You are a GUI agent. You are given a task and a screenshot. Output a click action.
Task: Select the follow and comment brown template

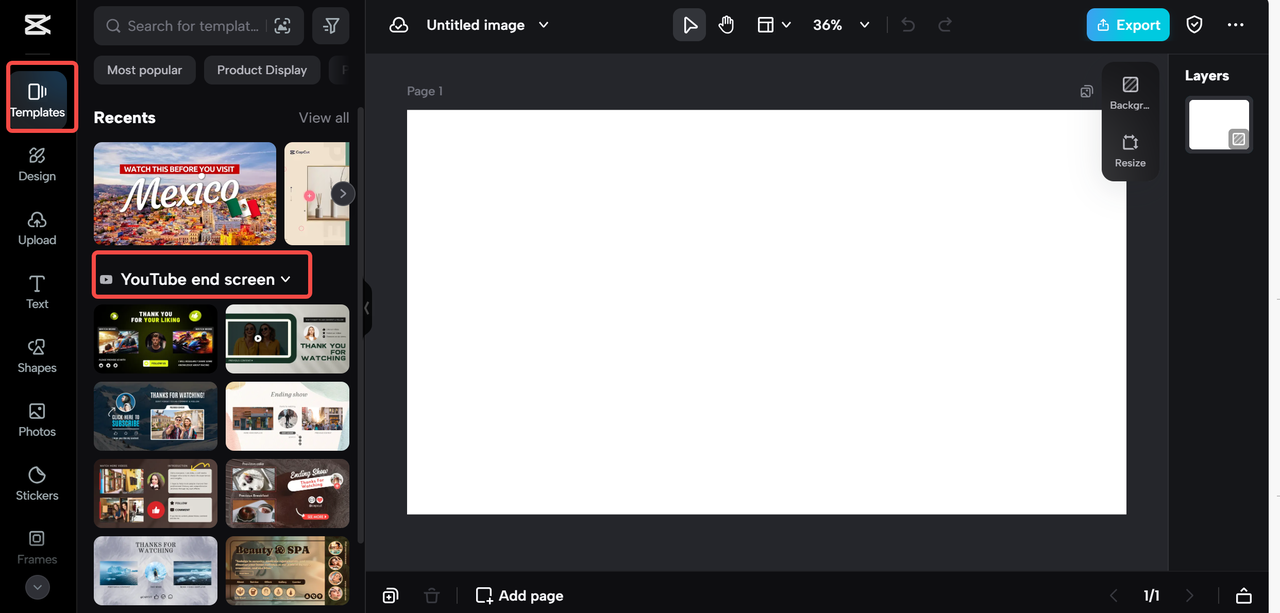155,494
